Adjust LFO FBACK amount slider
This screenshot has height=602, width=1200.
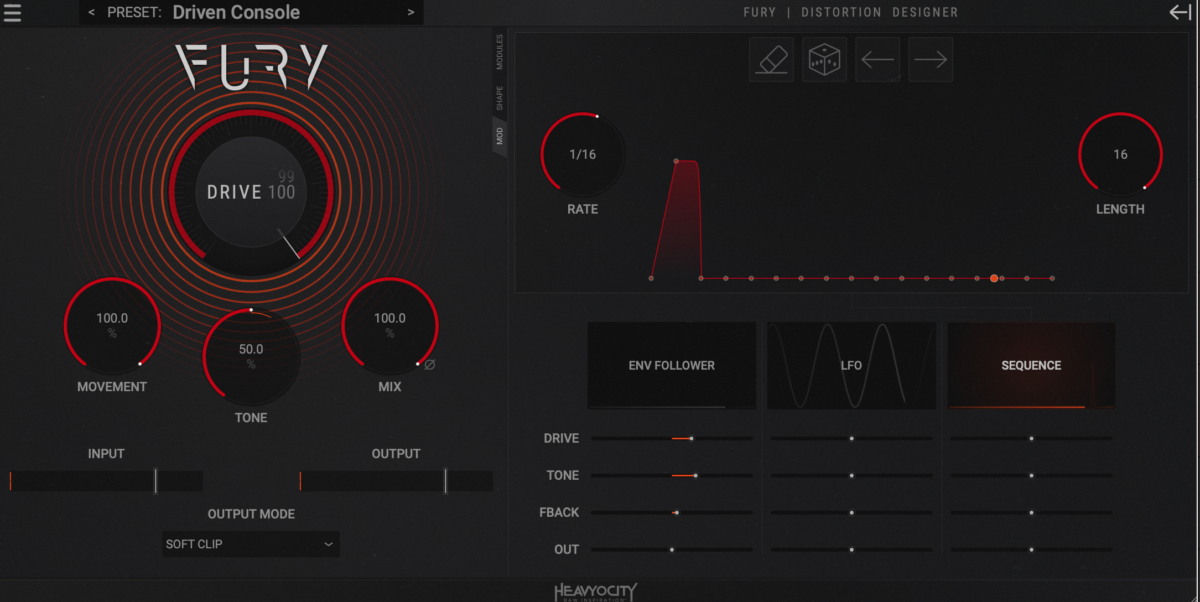point(851,512)
